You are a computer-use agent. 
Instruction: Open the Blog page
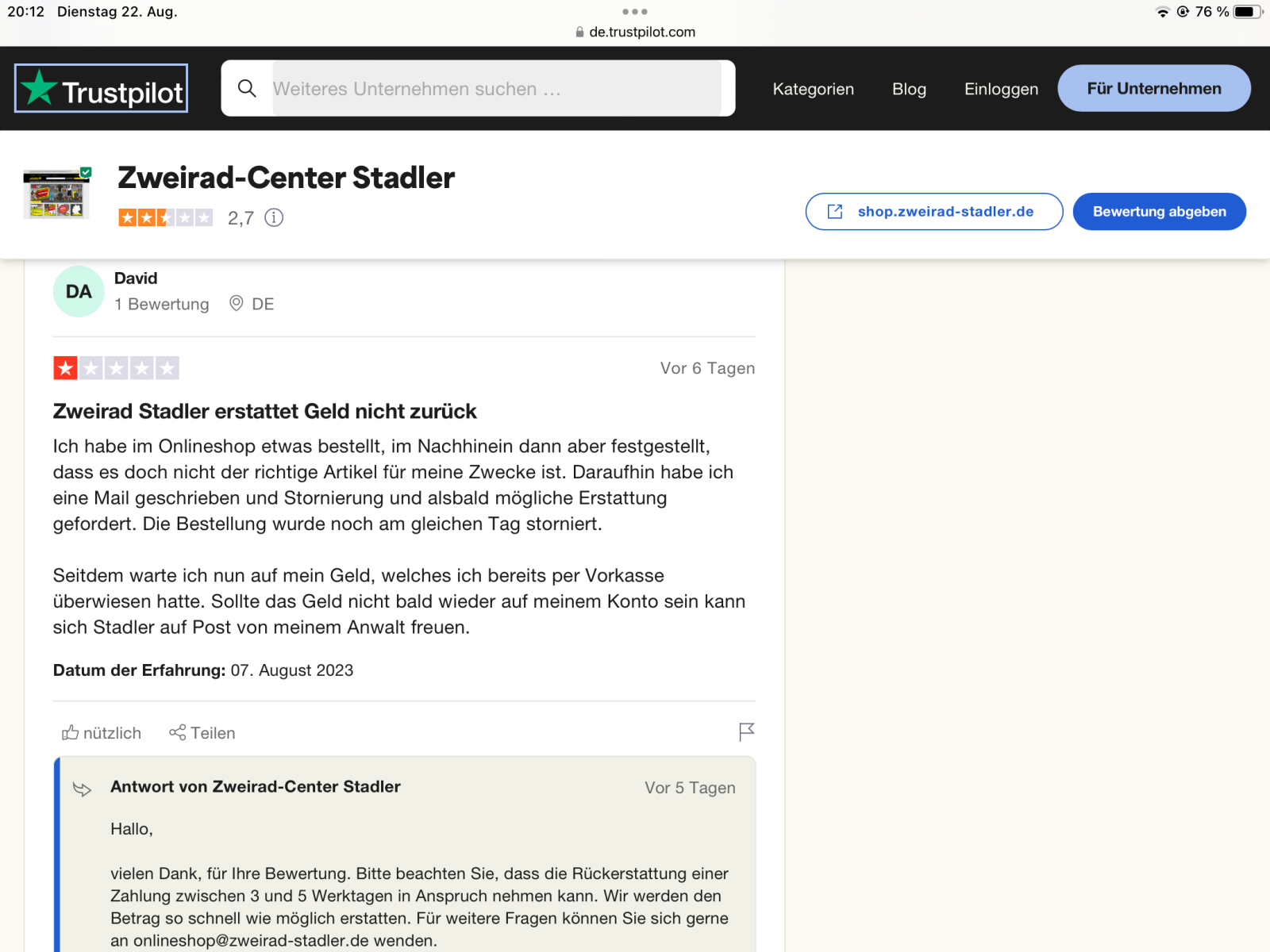909,89
